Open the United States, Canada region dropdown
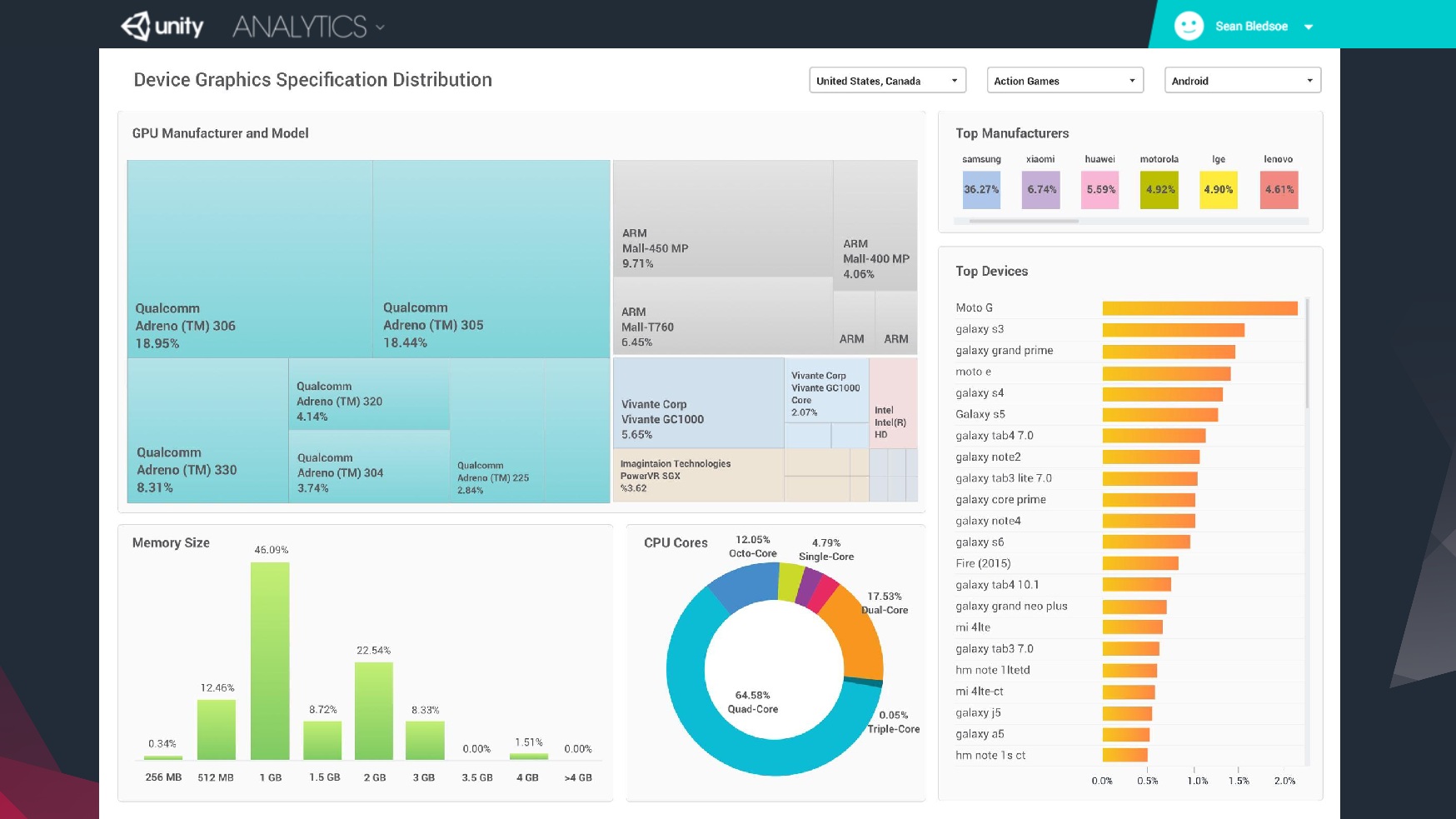1456x819 pixels. click(x=887, y=80)
